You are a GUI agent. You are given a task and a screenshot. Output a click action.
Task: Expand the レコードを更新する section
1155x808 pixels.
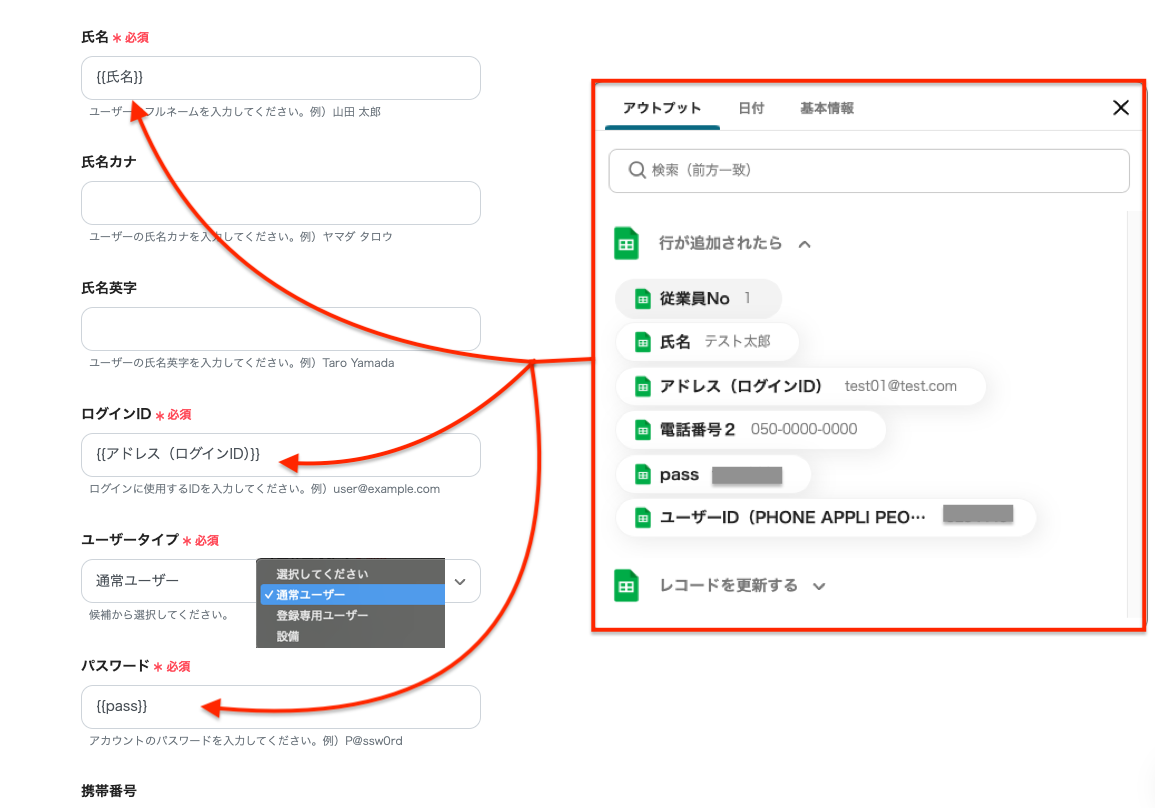click(x=819, y=586)
